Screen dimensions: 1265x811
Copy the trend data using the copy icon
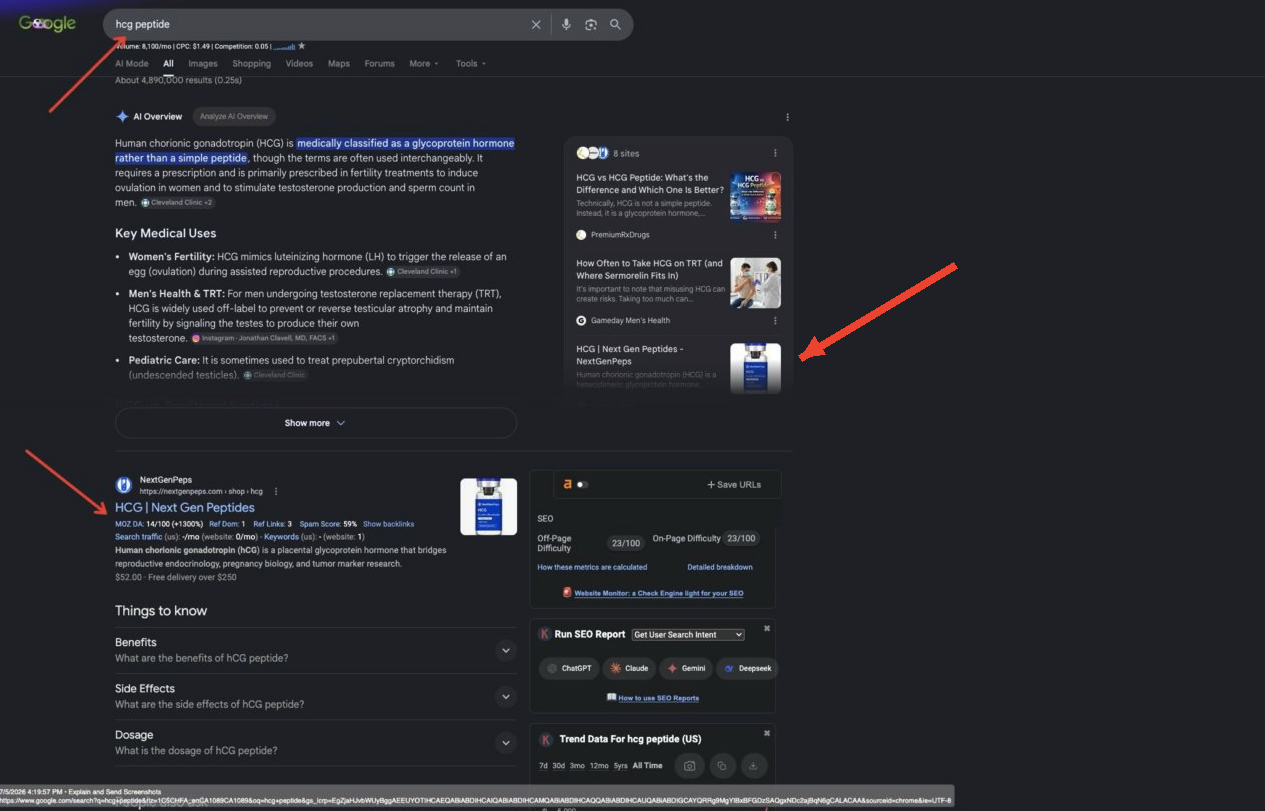click(722, 766)
